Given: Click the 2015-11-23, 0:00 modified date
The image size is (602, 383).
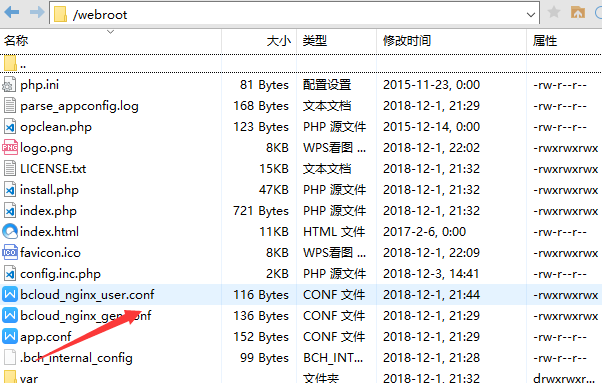Looking at the screenshot, I should pyautogui.click(x=432, y=85).
